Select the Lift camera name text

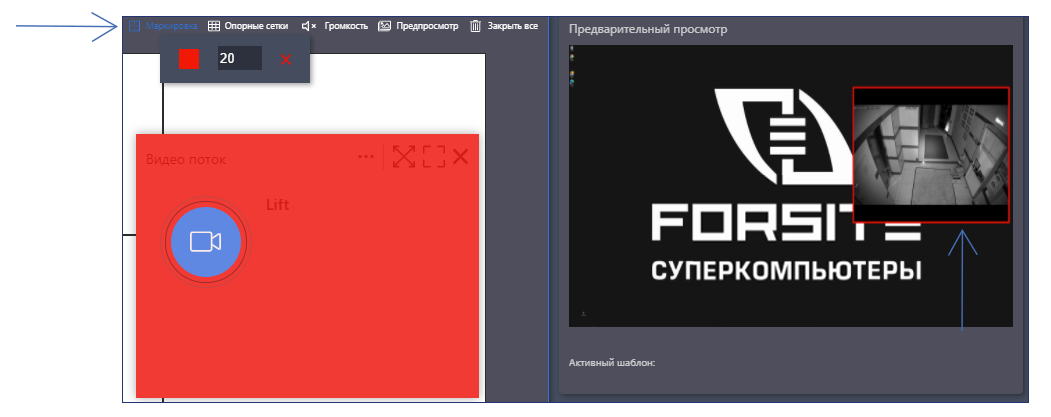[277, 205]
